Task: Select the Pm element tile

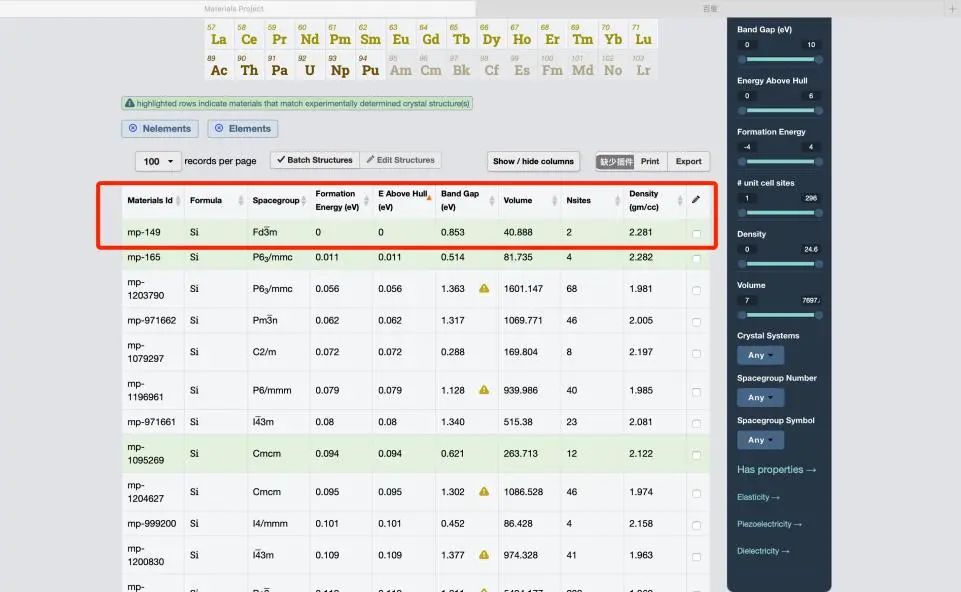Action: [x=340, y=34]
